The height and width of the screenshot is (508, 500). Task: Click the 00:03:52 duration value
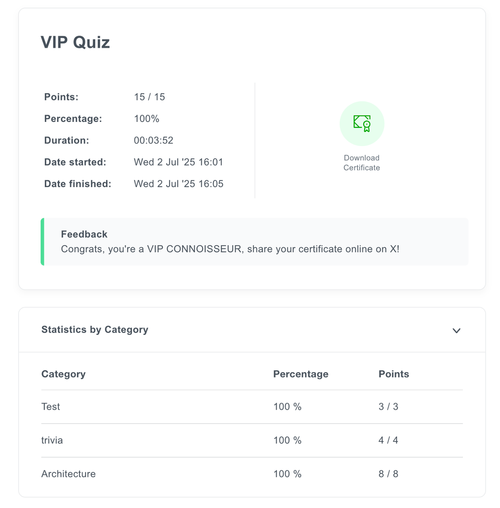[x=153, y=140]
